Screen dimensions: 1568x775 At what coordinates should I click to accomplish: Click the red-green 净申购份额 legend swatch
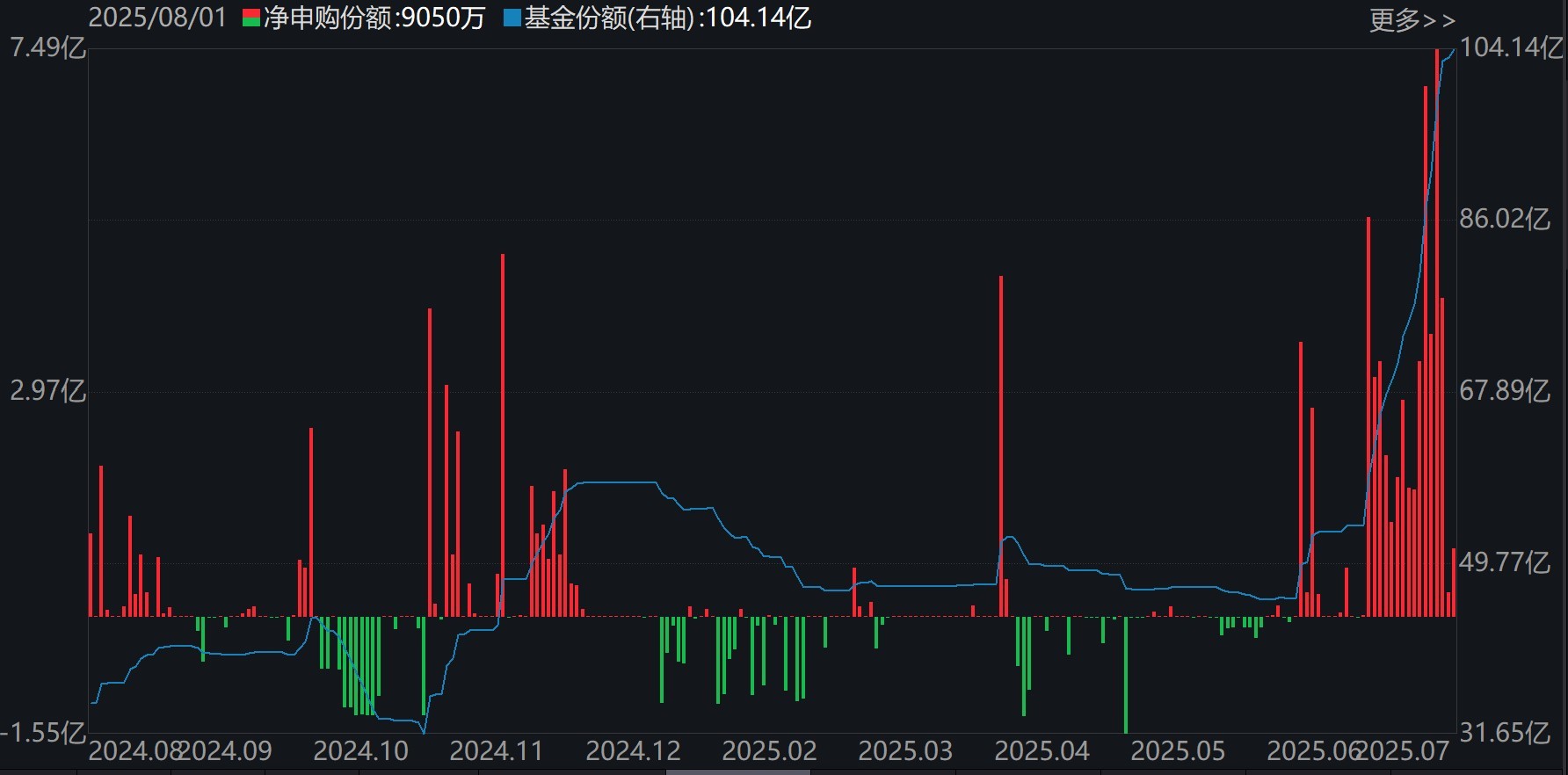point(251,18)
